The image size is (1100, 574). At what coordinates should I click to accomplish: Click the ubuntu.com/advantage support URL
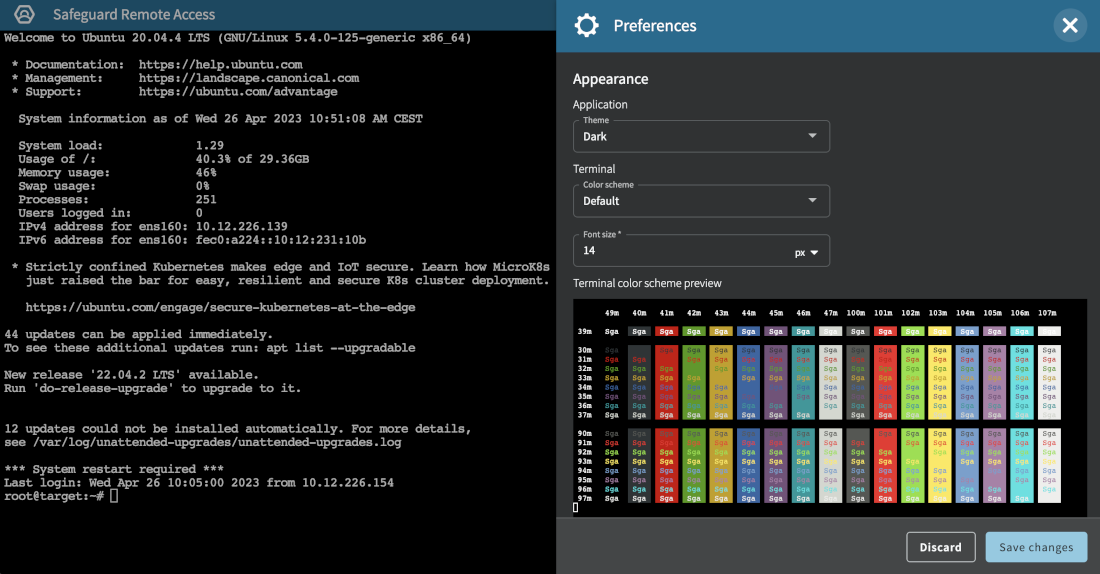[x=238, y=91]
